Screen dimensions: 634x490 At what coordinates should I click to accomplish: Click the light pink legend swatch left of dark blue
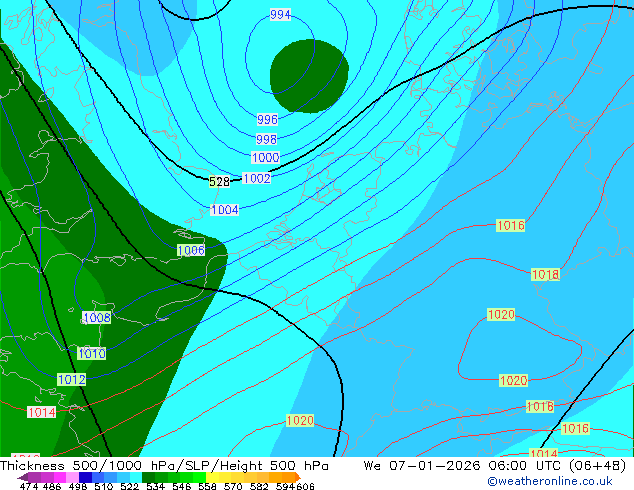73,477
